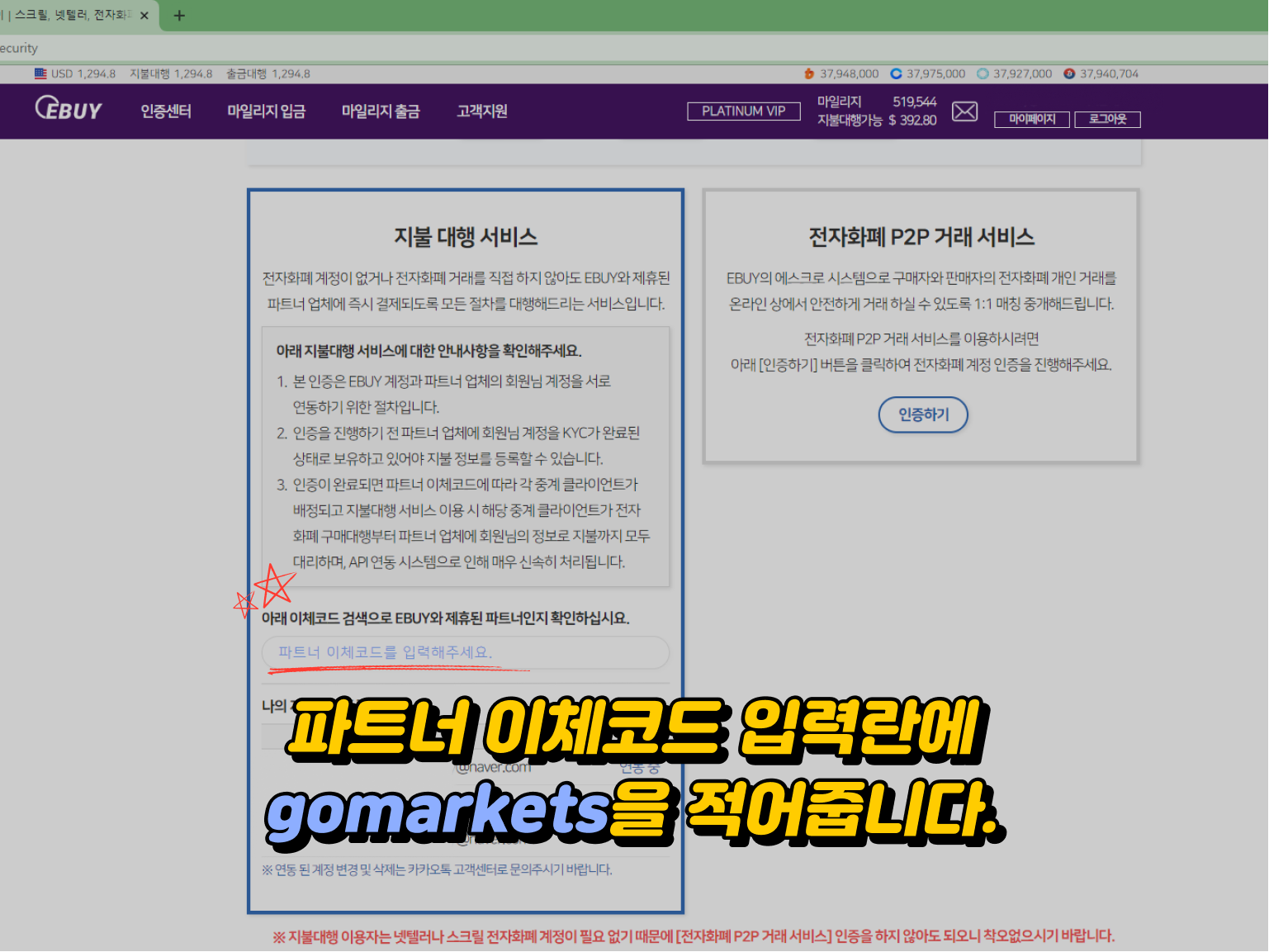Click the 마일리지 519,544 balance

pos(877,102)
